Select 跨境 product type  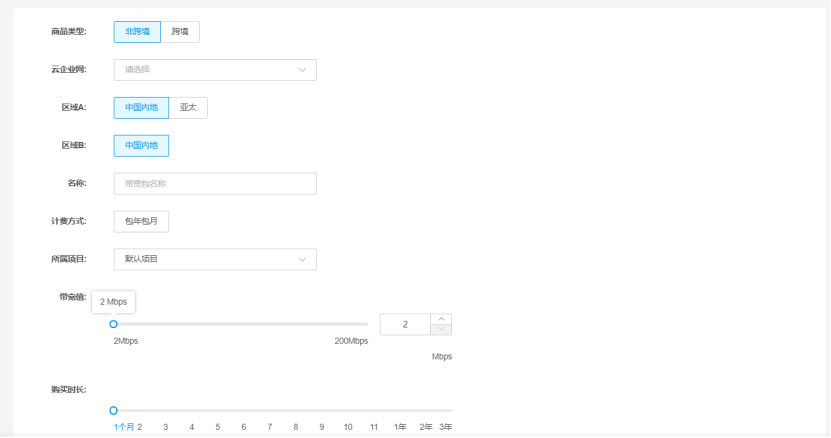click(180, 32)
